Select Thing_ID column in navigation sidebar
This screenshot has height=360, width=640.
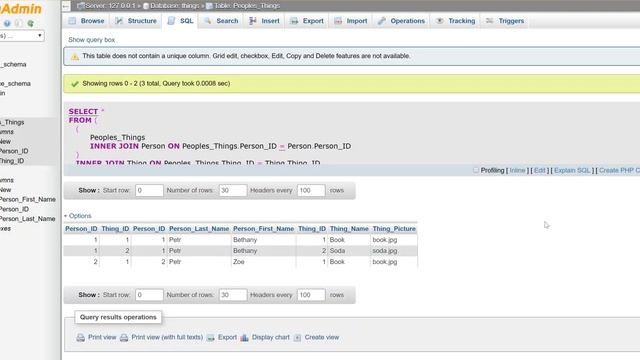pos(12,161)
